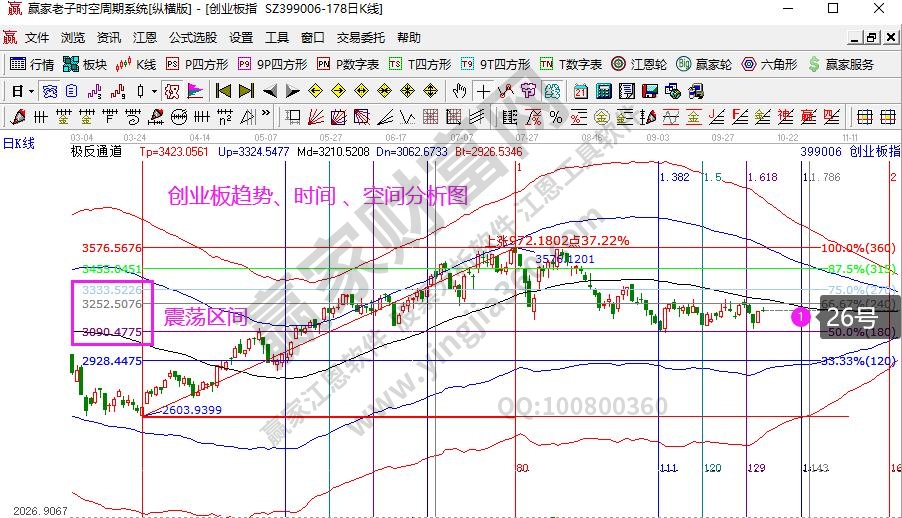Toggle the crosshair cursor tool
902x518 pixels.
(483, 91)
